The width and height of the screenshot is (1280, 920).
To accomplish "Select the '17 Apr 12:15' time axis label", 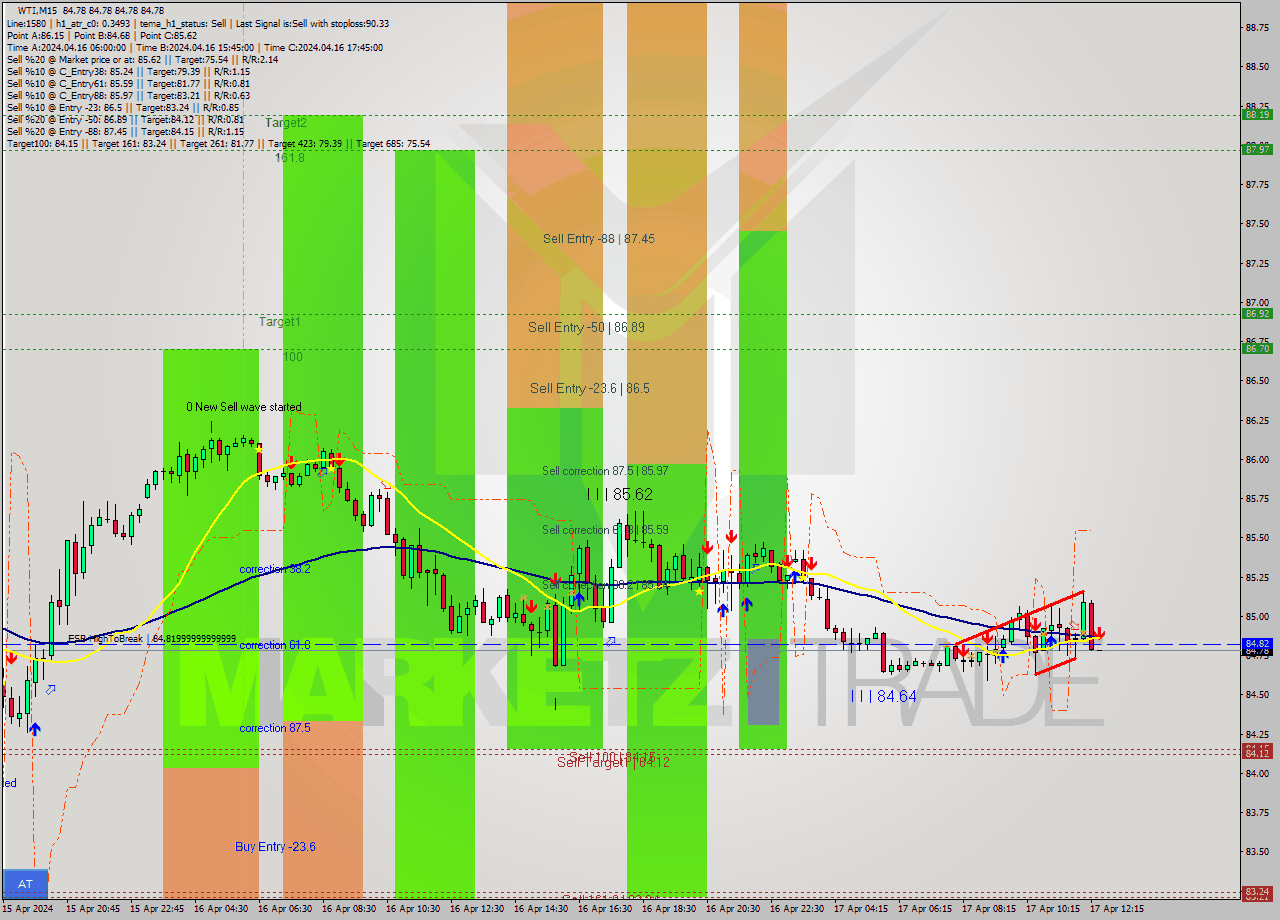I will point(1116,909).
